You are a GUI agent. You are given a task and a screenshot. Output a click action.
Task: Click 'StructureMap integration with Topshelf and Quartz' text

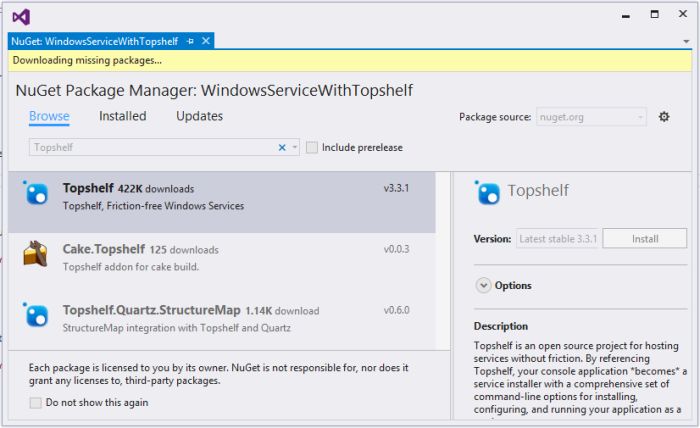click(x=176, y=328)
